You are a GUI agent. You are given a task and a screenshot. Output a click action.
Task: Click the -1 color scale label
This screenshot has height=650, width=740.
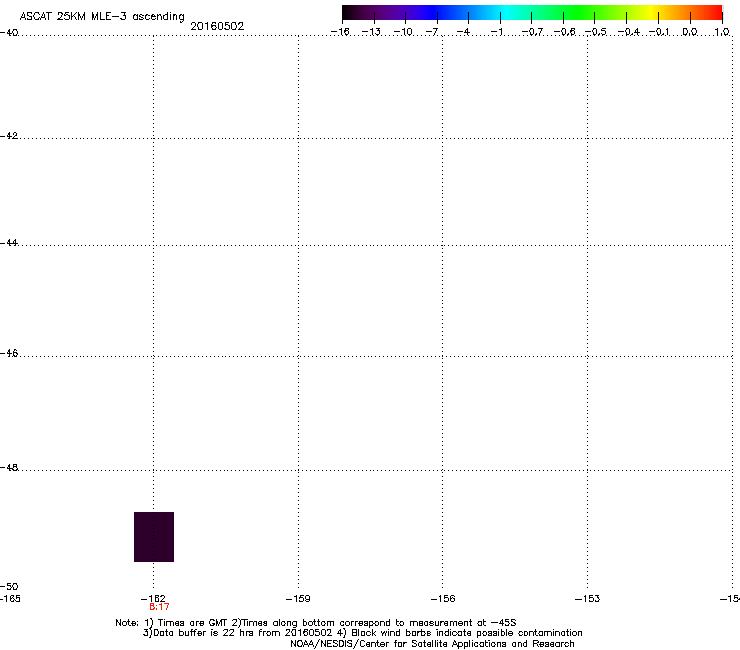(x=496, y=32)
